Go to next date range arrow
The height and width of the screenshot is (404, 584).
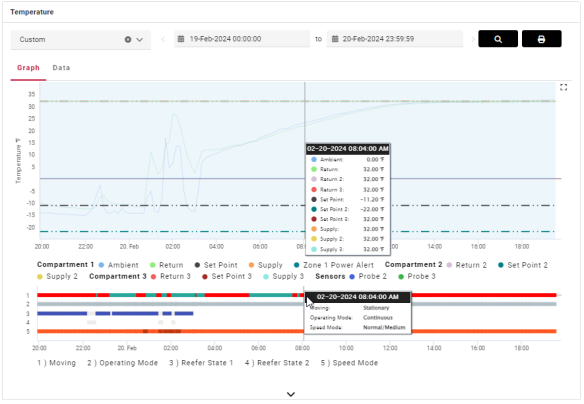pos(473,39)
